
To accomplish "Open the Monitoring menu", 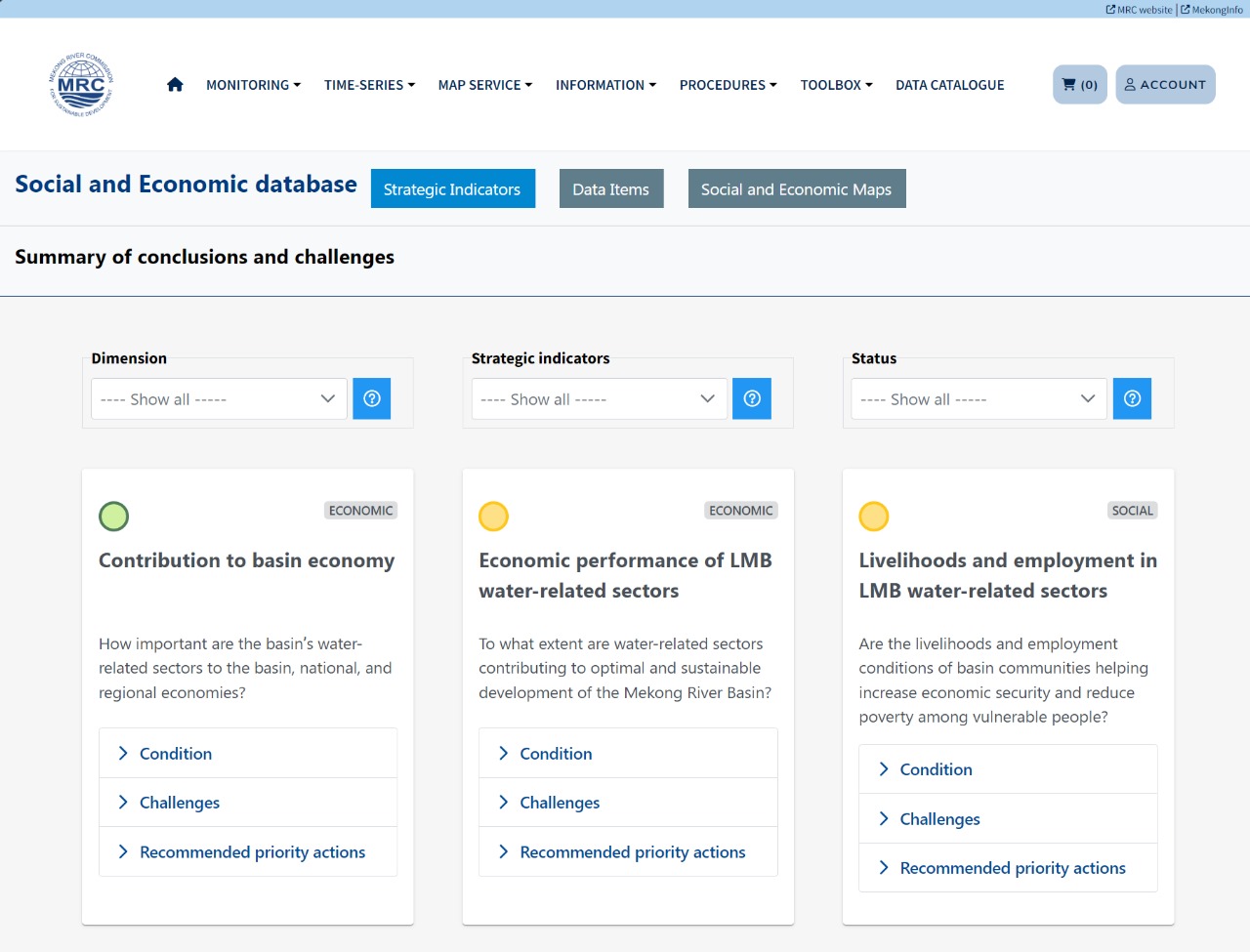I will click(x=253, y=85).
